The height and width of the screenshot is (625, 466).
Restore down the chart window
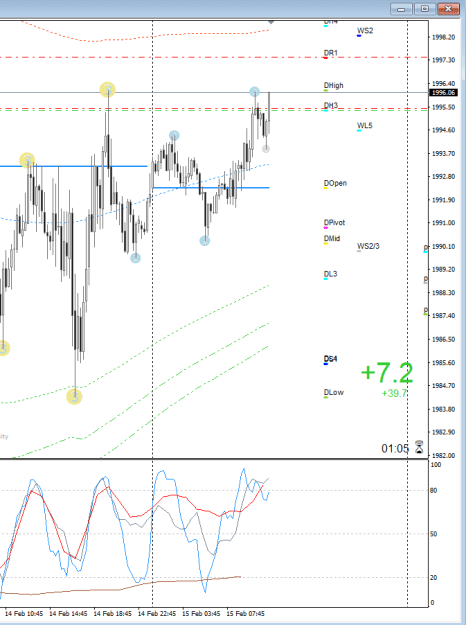tap(425, 9)
